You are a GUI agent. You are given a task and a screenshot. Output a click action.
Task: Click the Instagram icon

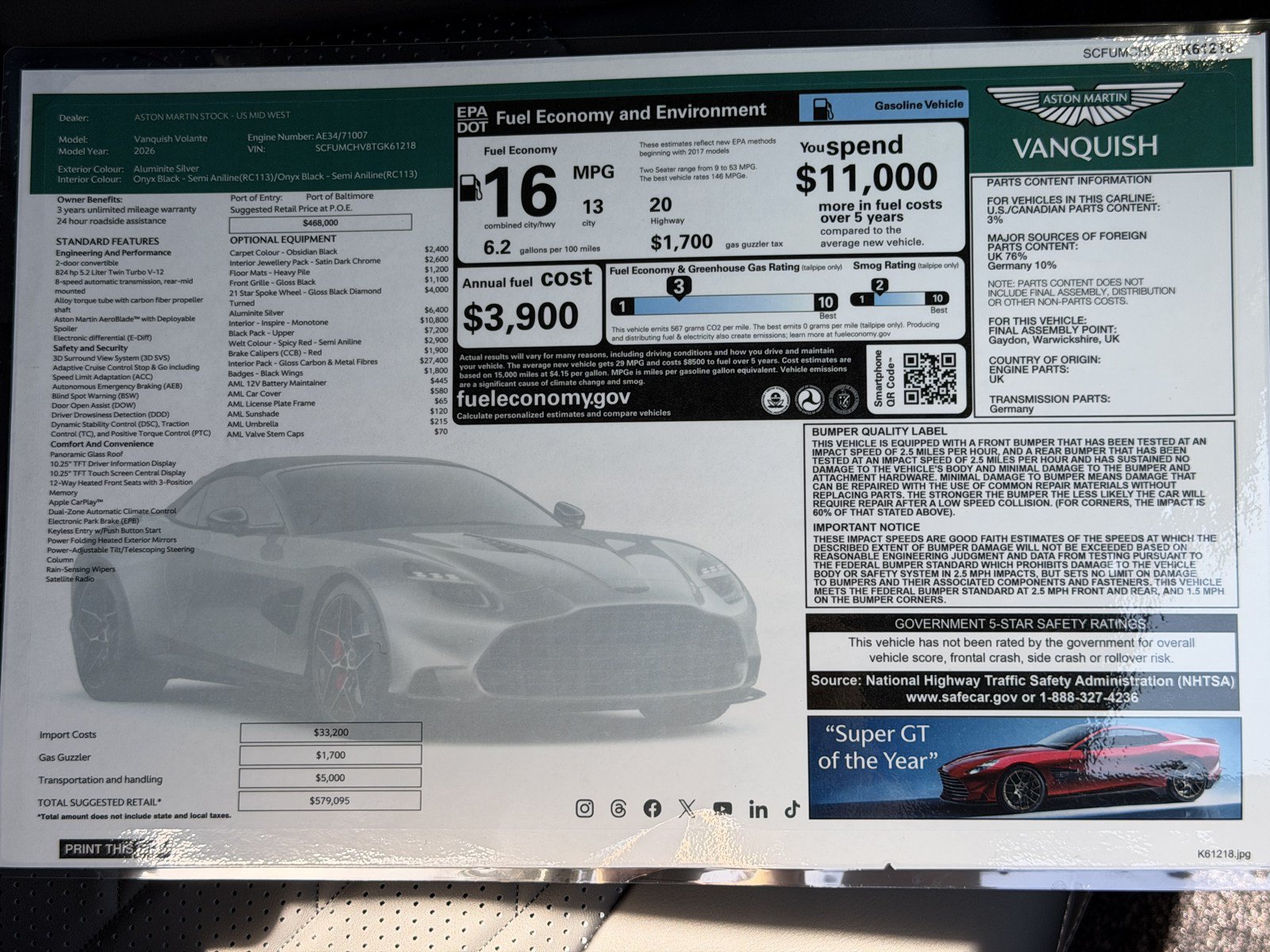click(x=584, y=808)
